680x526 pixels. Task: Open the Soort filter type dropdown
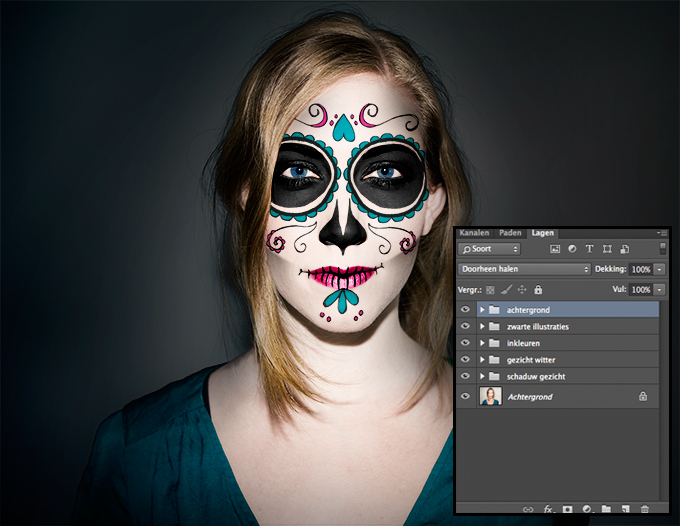tap(490, 249)
